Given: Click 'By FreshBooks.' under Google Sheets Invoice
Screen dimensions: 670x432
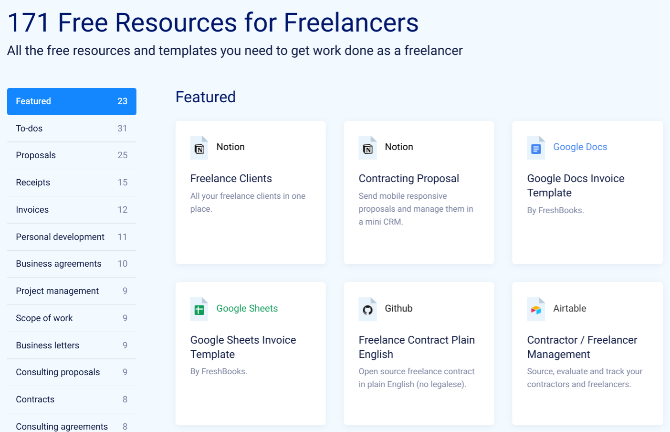Looking at the screenshot, I should pyautogui.click(x=219, y=371).
